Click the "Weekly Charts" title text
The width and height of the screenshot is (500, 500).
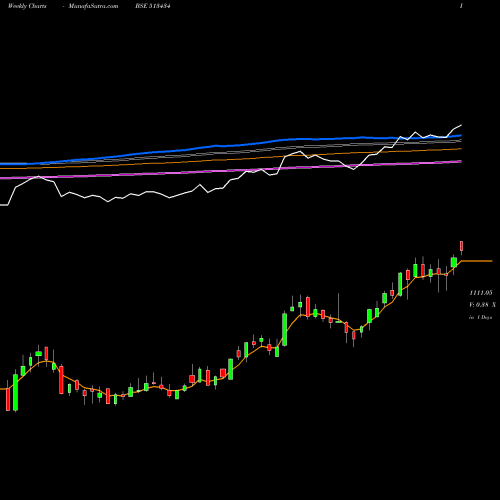[27, 6]
